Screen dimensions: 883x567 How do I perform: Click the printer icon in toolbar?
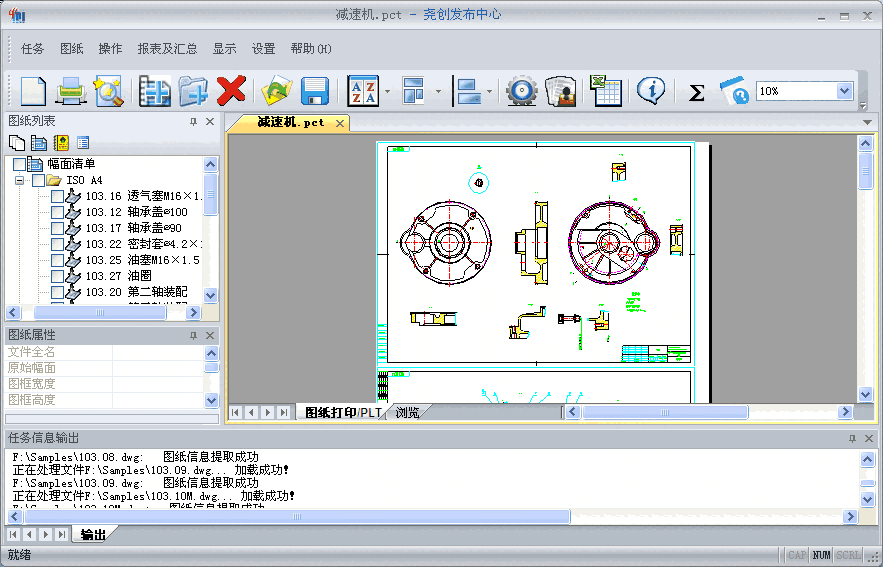pos(71,91)
